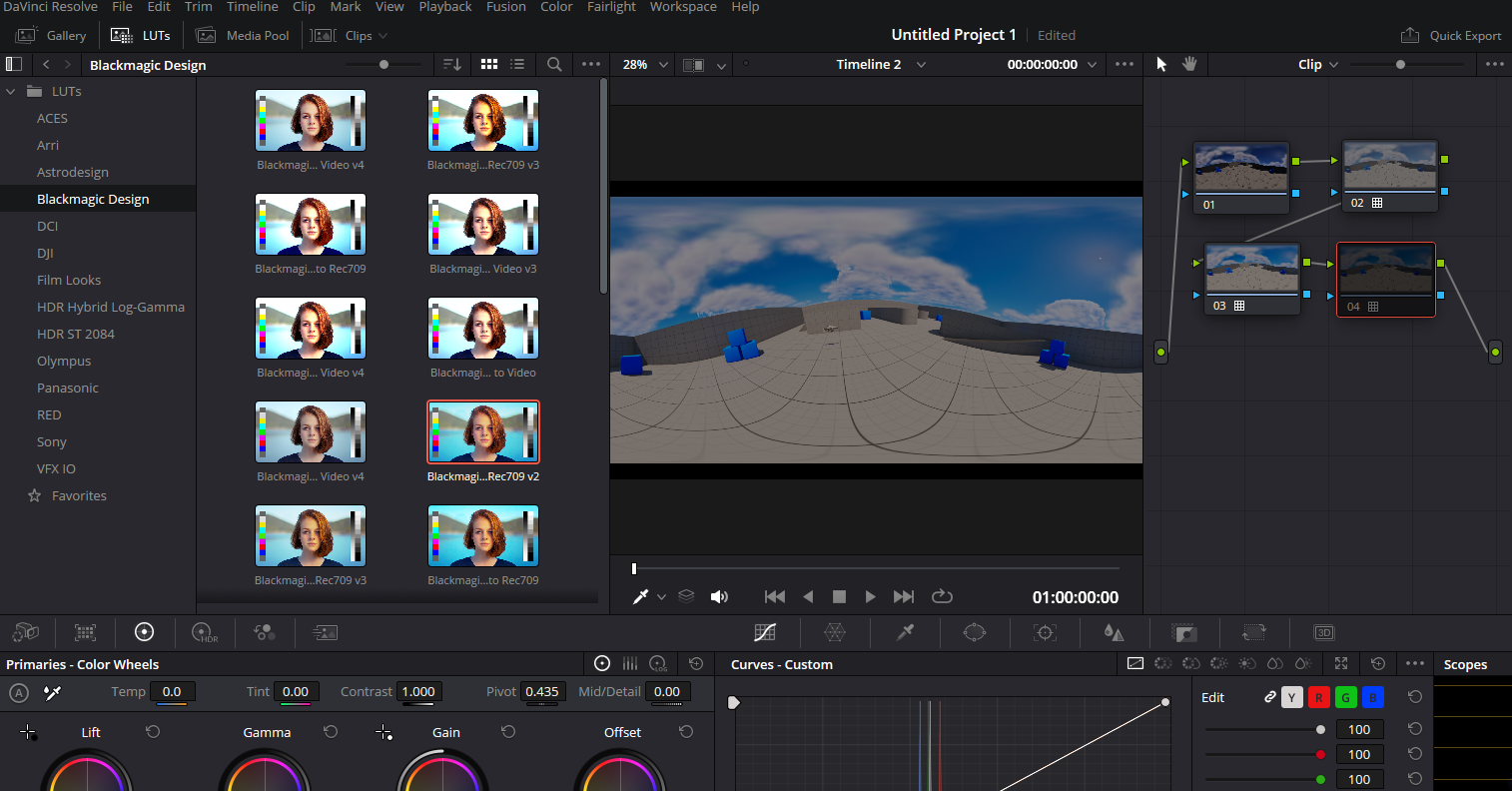The image size is (1512, 791).
Task: Open the Sizing palette
Action: 1253,632
